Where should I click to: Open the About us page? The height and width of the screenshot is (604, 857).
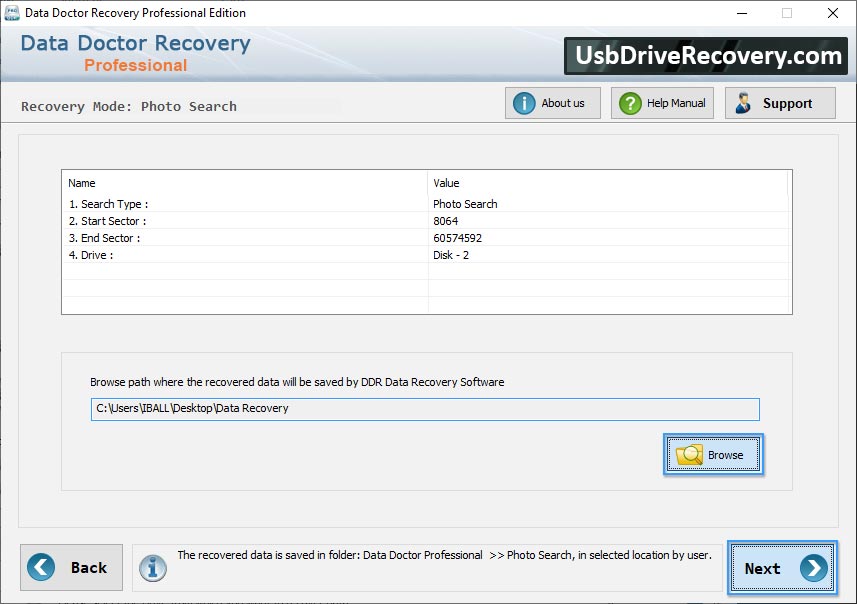click(553, 103)
